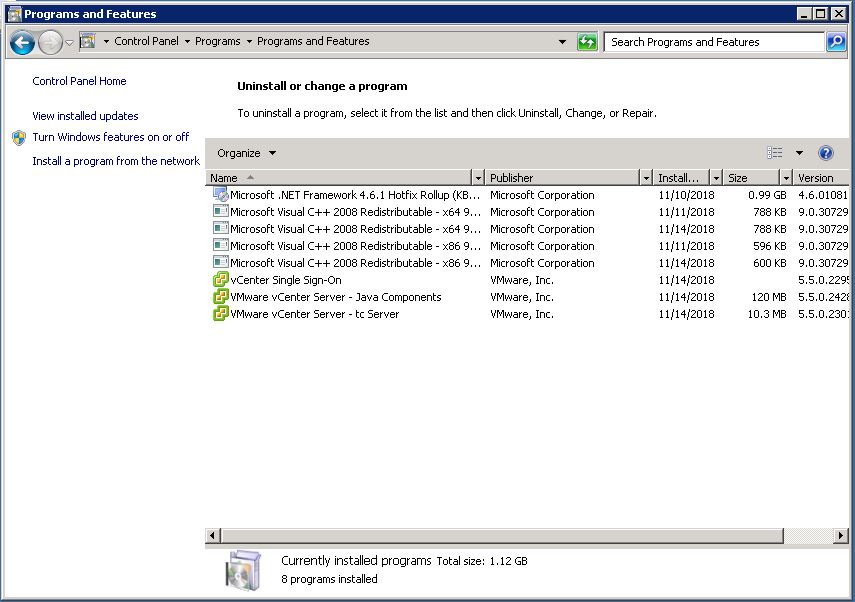855x602 pixels.
Task: Open View installed updates link
Action: [x=85, y=116]
